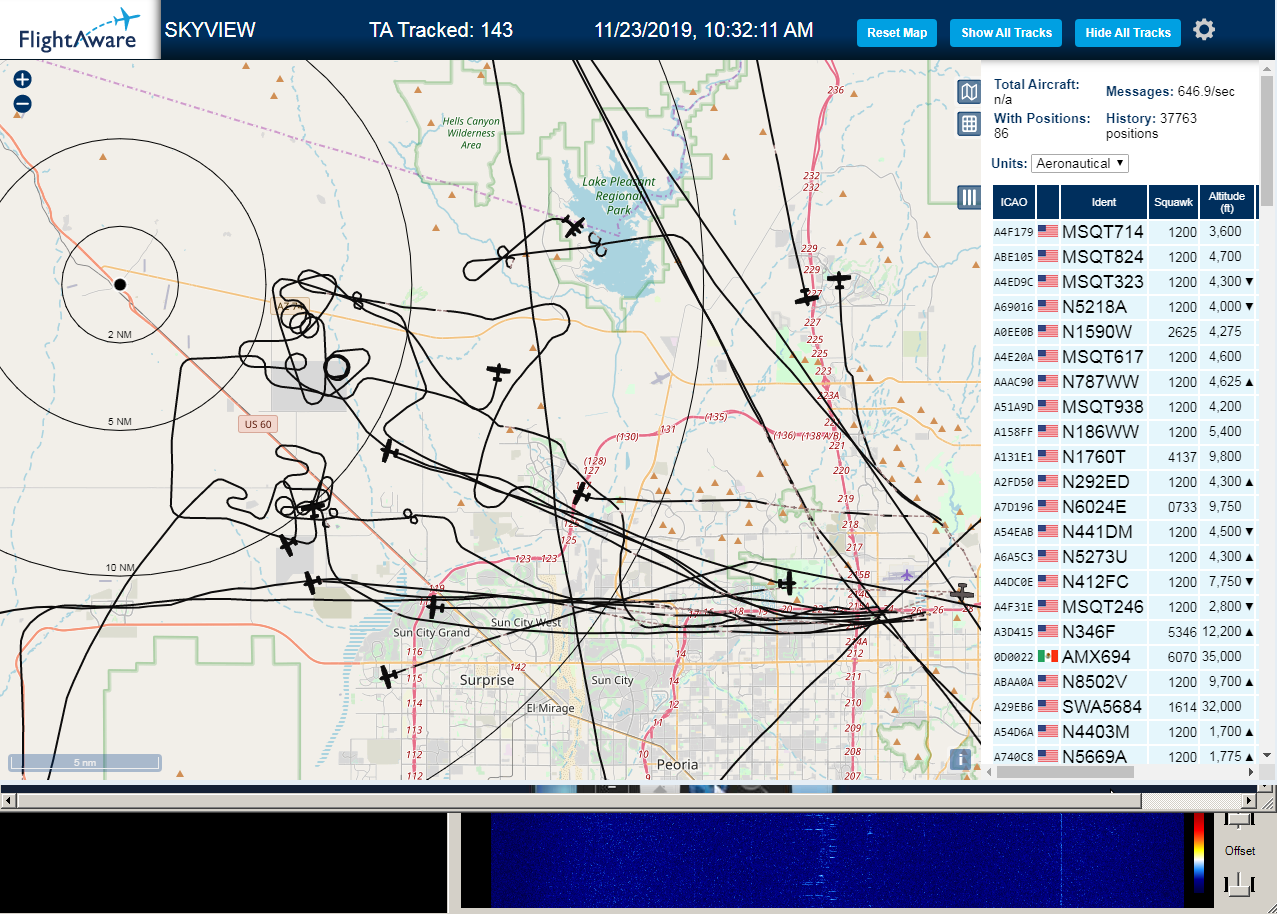Image resolution: width=1277 pixels, height=915 pixels.
Task: Sort table by Altitude (ft) column
Action: (1226, 202)
